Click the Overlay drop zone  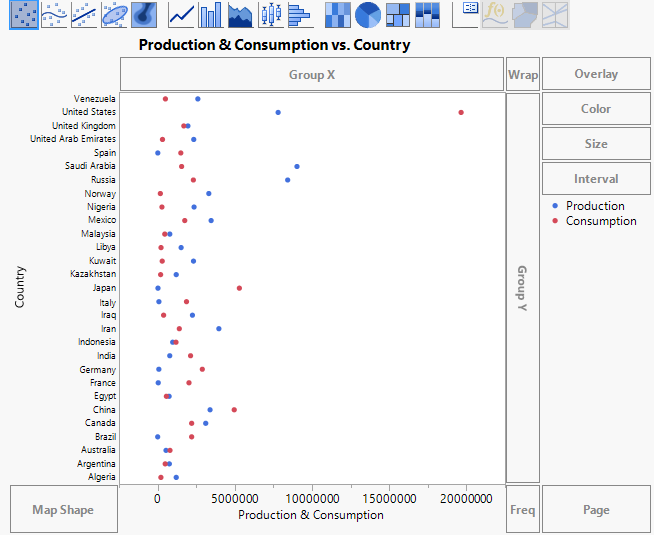(596, 74)
